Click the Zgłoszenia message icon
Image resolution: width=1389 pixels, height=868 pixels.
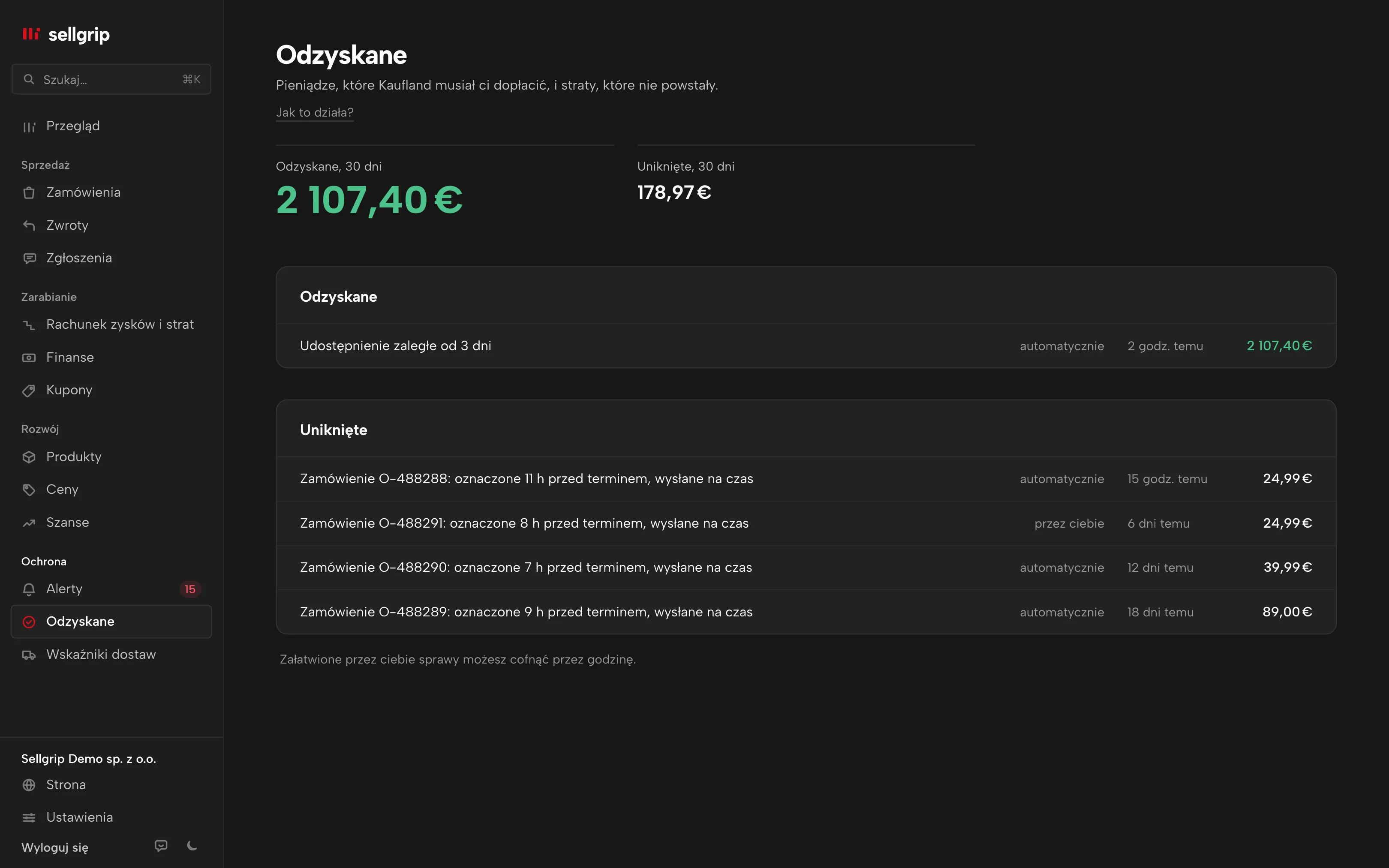[x=29, y=259]
